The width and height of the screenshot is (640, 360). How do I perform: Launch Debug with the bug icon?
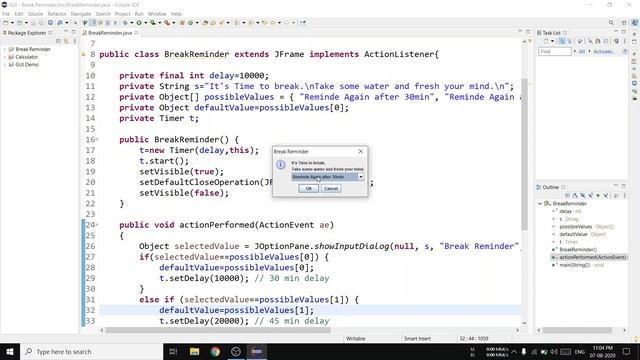click(125, 23)
